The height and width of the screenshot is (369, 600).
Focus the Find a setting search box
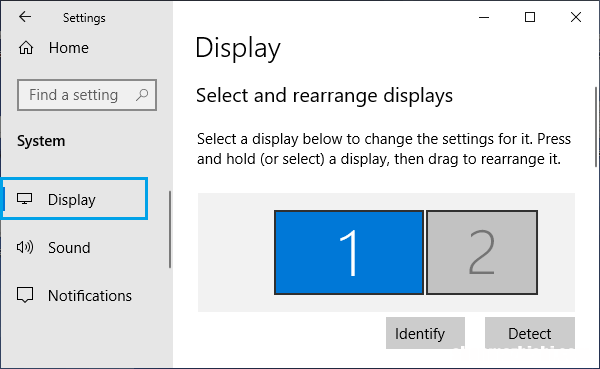tap(87, 95)
